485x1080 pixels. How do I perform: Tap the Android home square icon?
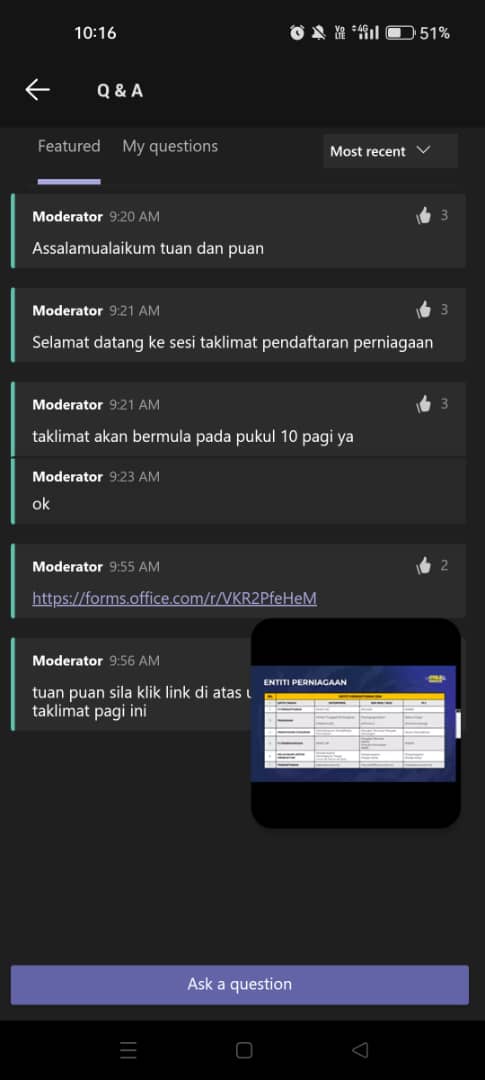pyautogui.click(x=244, y=1050)
